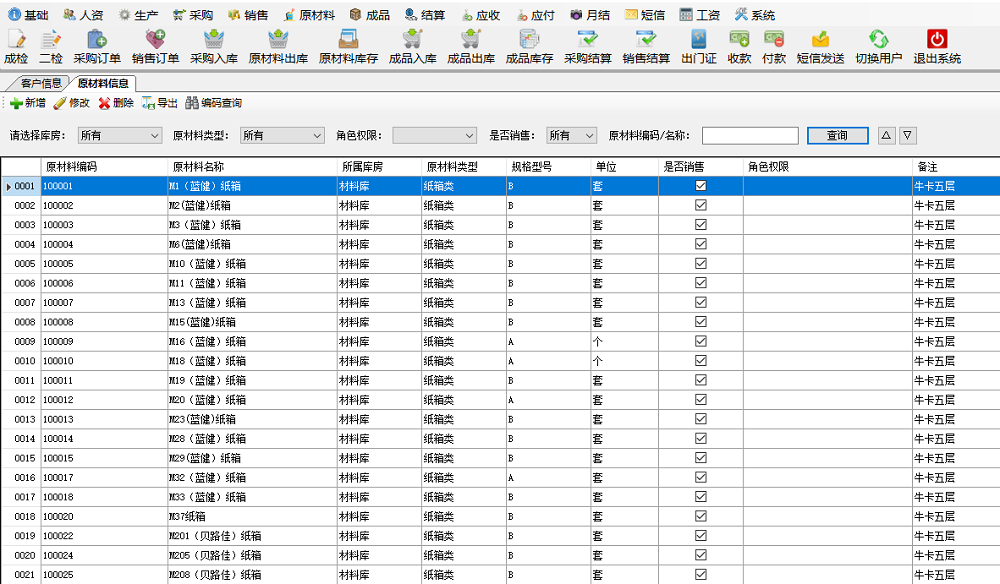Open the 短信发送 SMS send icon

[x=820, y=40]
